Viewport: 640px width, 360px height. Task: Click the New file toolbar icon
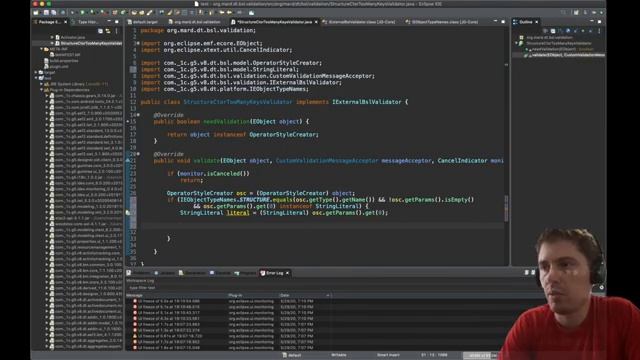(x=36, y=13)
